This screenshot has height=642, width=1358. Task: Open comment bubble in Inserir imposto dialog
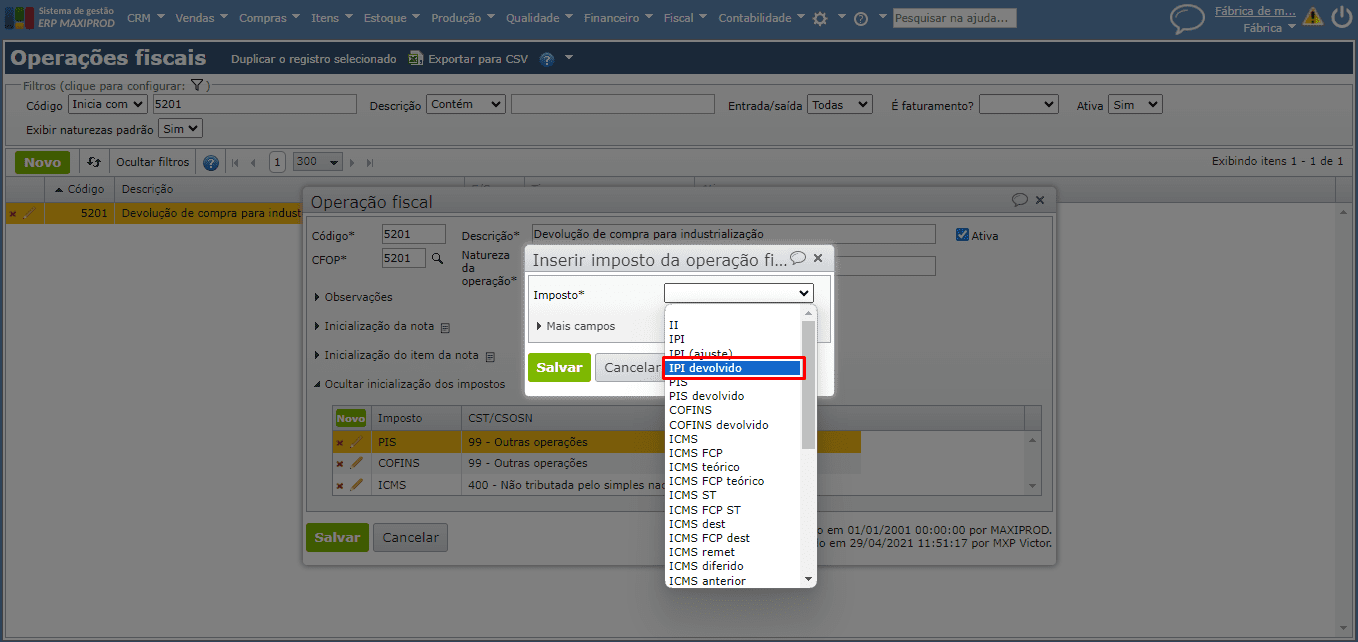[798, 258]
